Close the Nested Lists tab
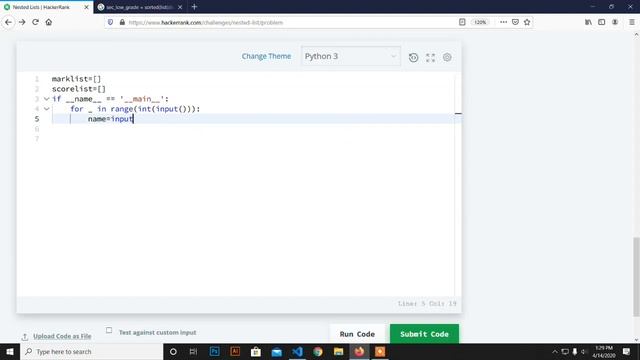The image size is (640, 360). point(86,7)
